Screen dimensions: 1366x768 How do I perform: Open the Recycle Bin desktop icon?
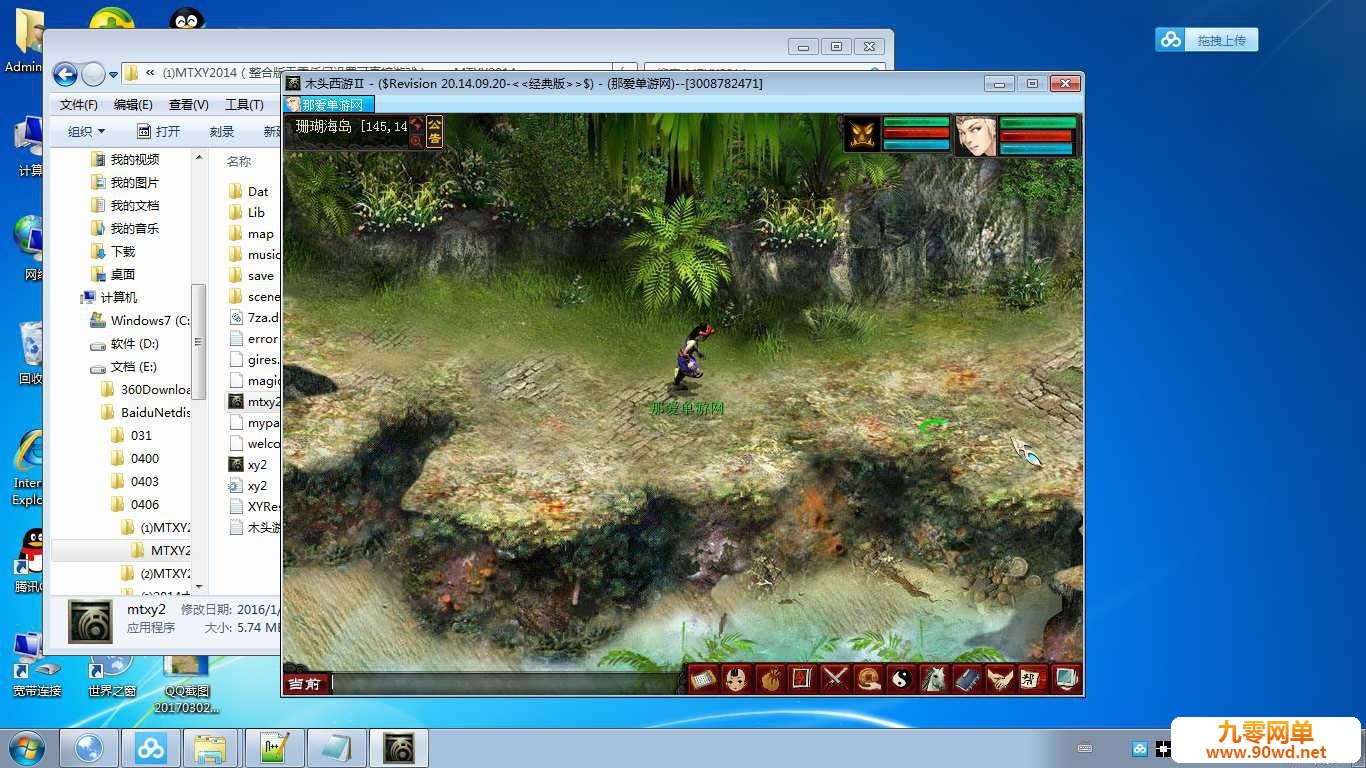click(31, 352)
